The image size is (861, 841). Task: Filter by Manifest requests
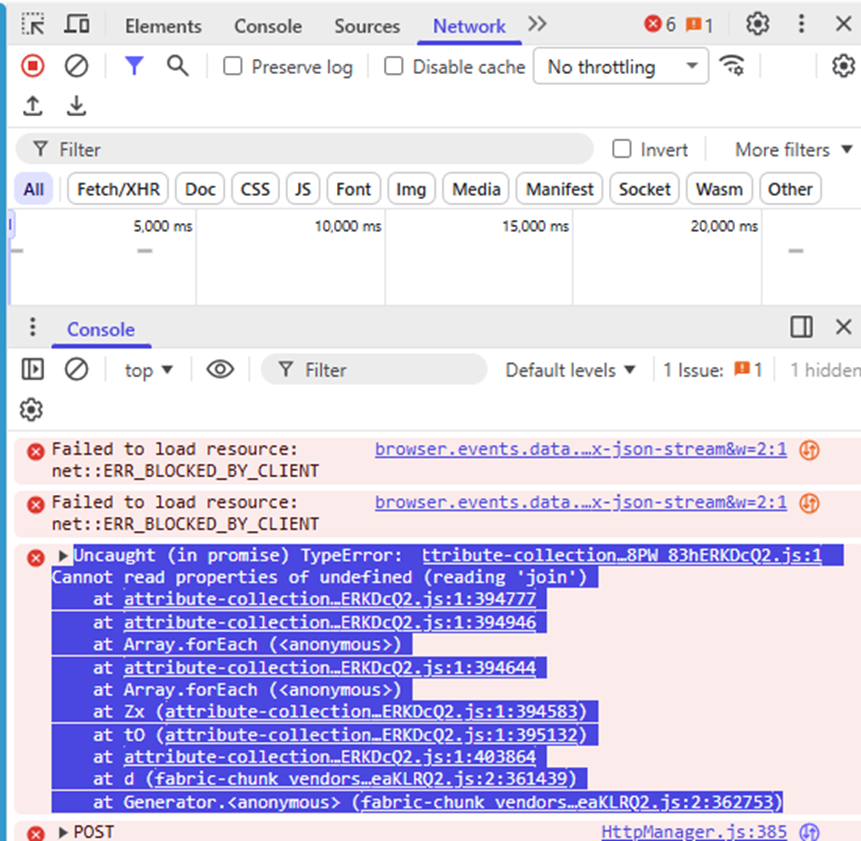coord(560,189)
